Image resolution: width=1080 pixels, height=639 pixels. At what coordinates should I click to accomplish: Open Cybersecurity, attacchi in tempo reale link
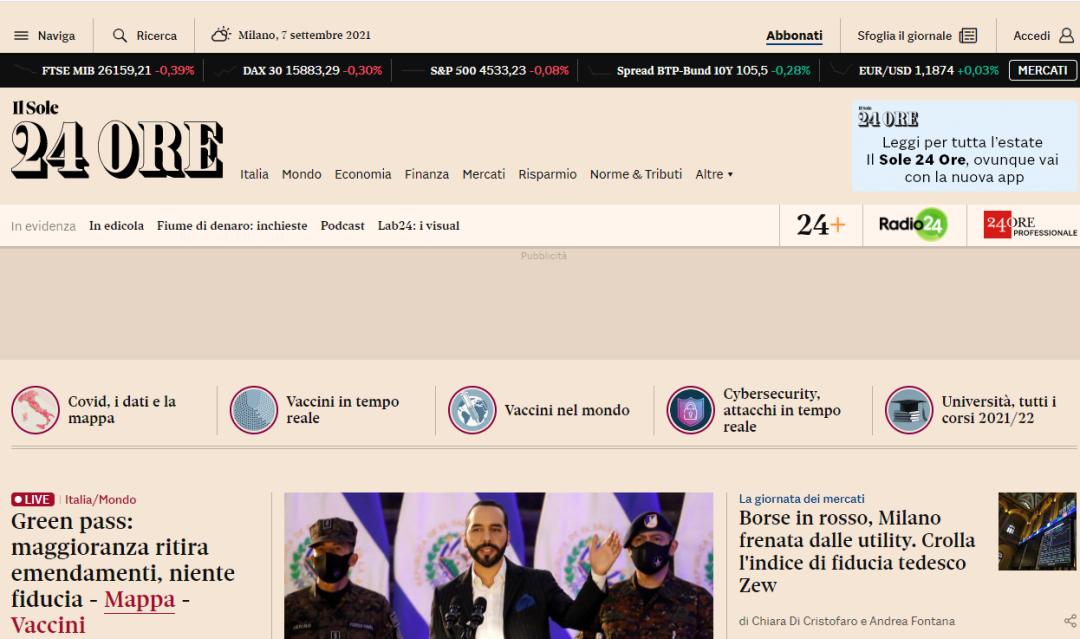[x=782, y=410]
